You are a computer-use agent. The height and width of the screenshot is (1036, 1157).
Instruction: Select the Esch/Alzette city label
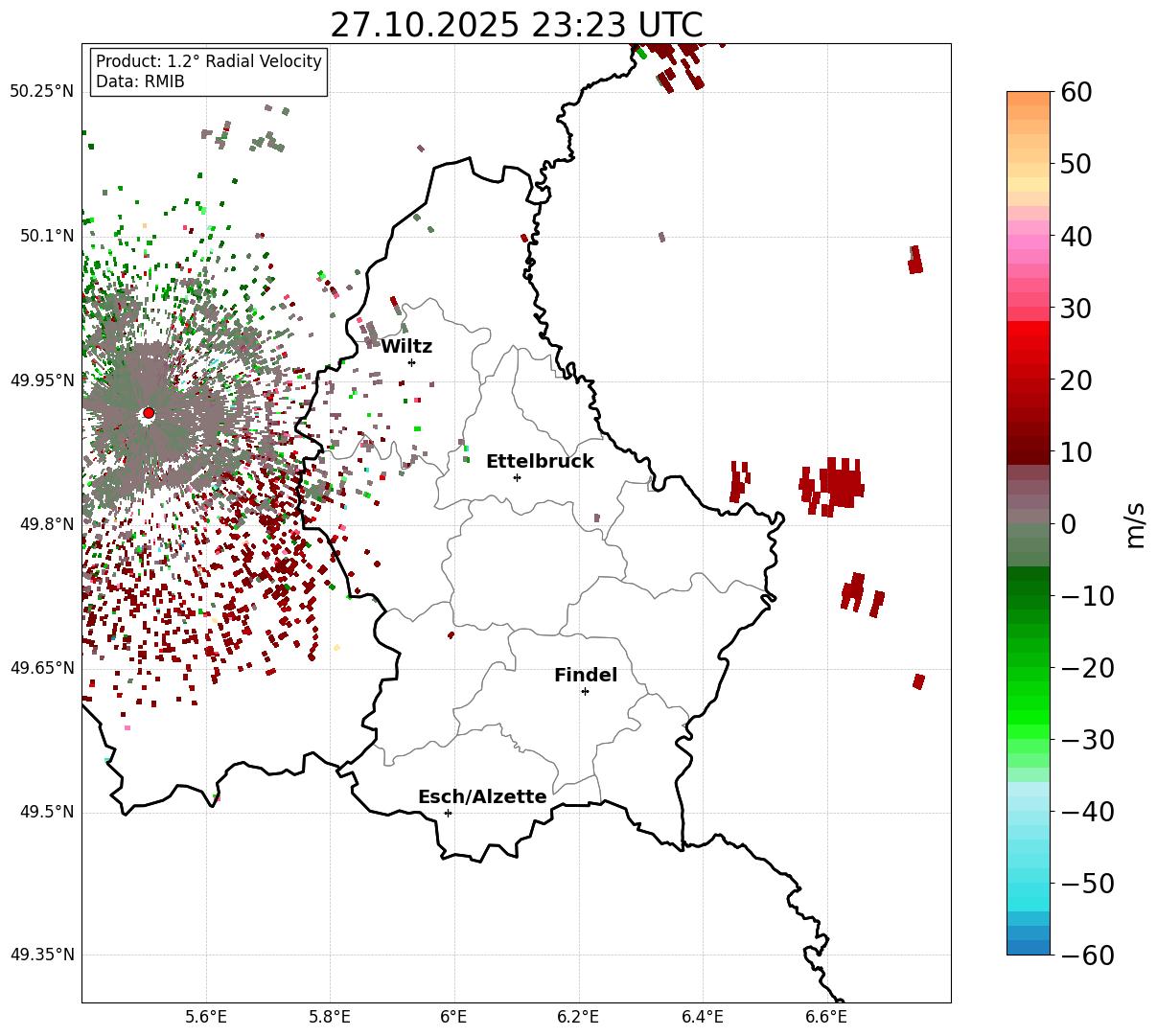[482, 797]
